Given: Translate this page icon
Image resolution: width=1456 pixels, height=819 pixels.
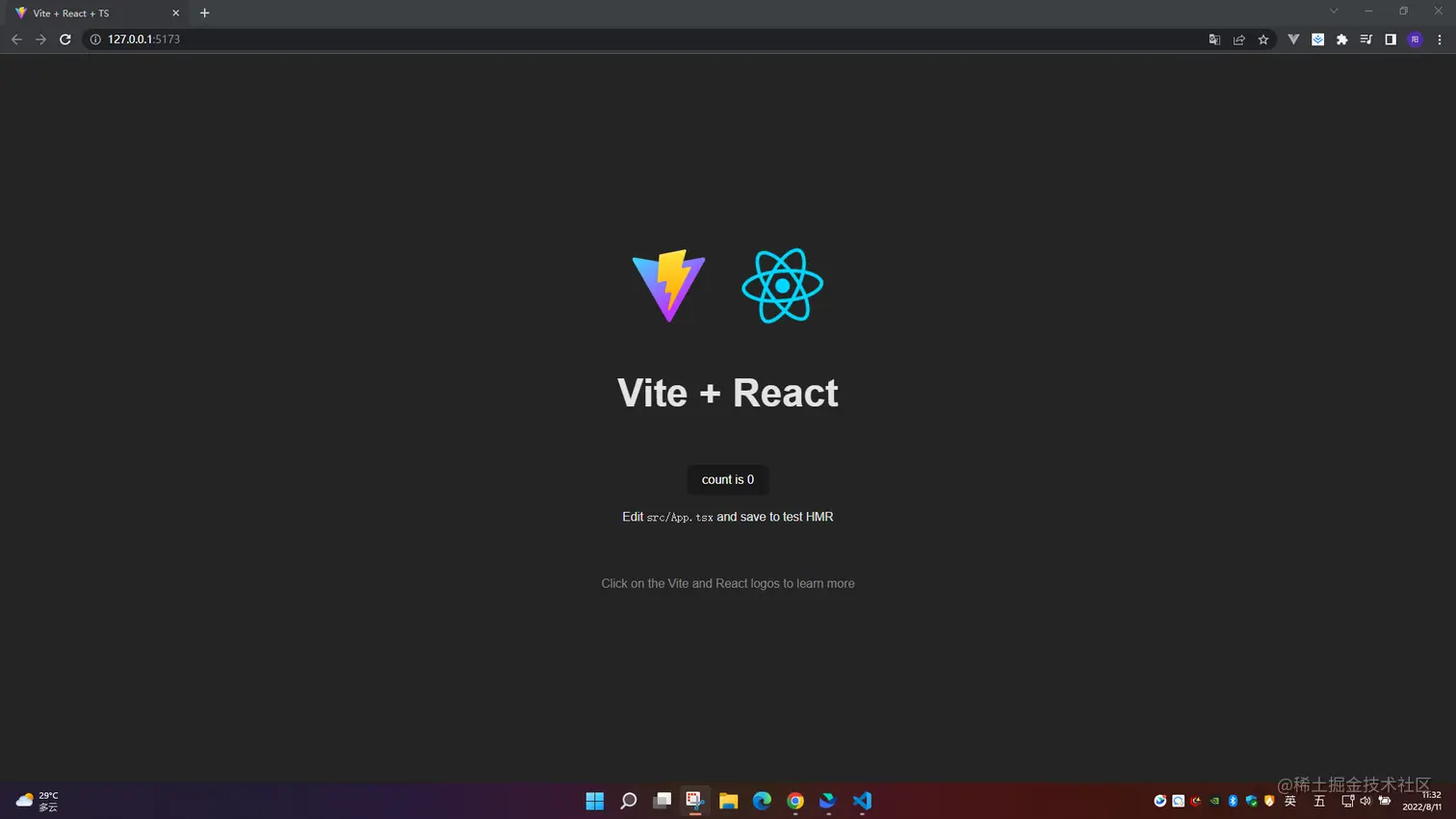Looking at the screenshot, I should click(x=1214, y=39).
